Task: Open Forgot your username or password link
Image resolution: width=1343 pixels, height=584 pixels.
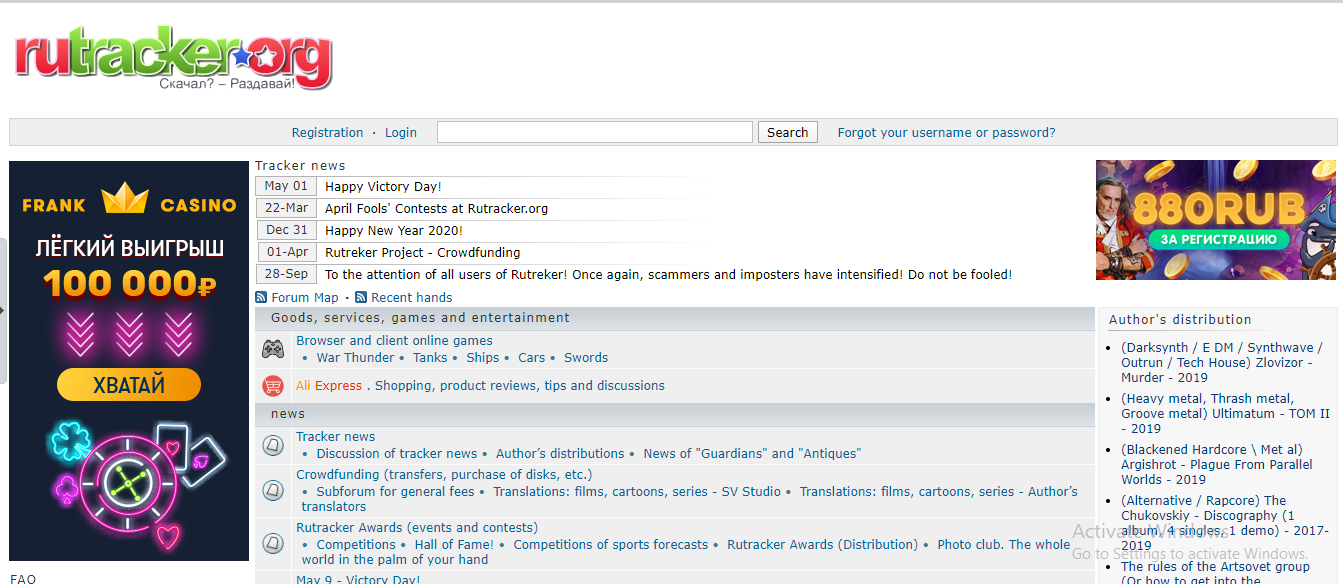Action: click(946, 132)
